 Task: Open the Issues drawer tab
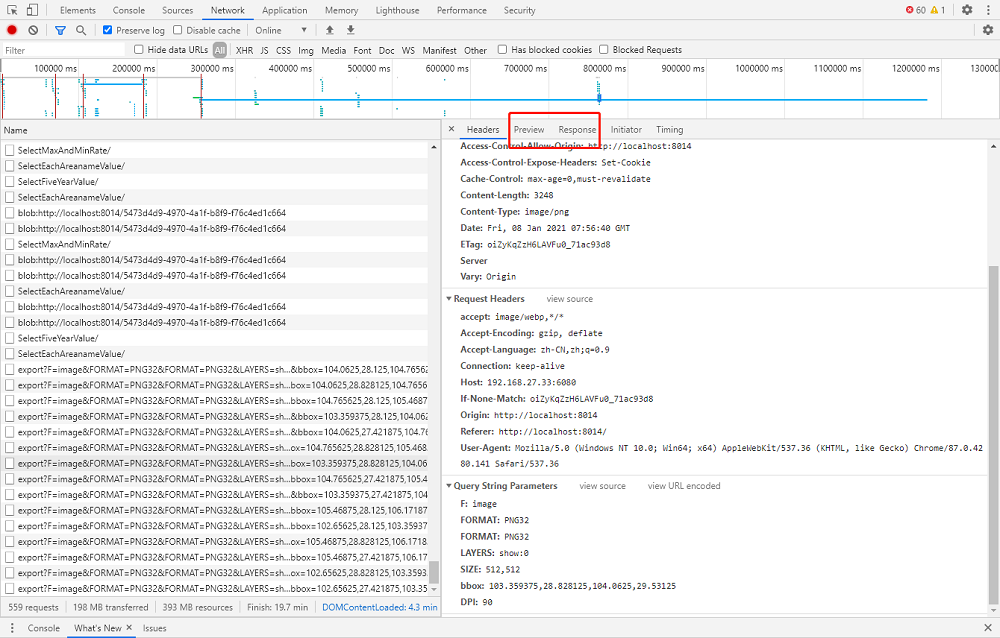click(x=154, y=628)
